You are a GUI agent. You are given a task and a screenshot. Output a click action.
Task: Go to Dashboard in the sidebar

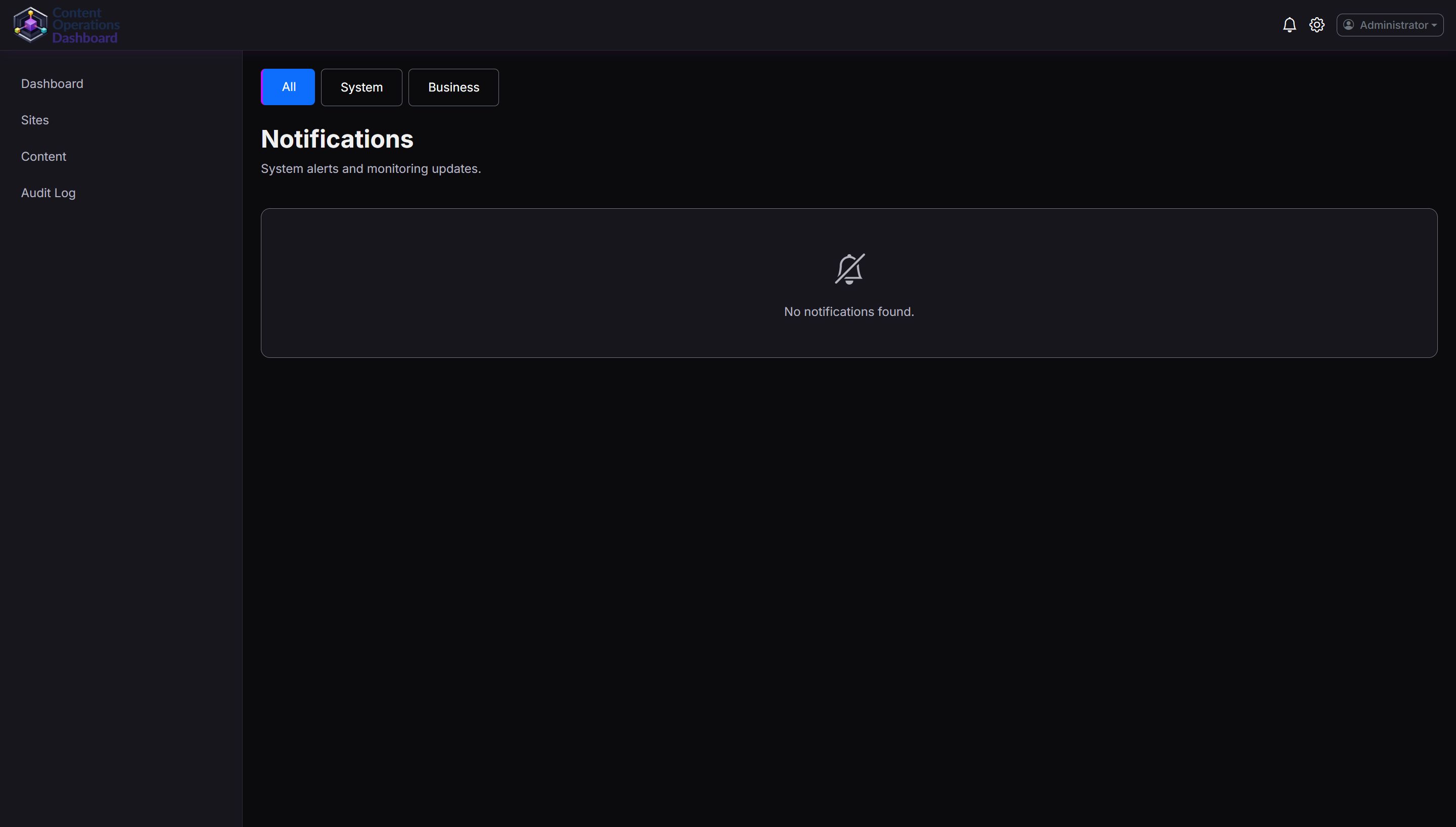[52, 83]
